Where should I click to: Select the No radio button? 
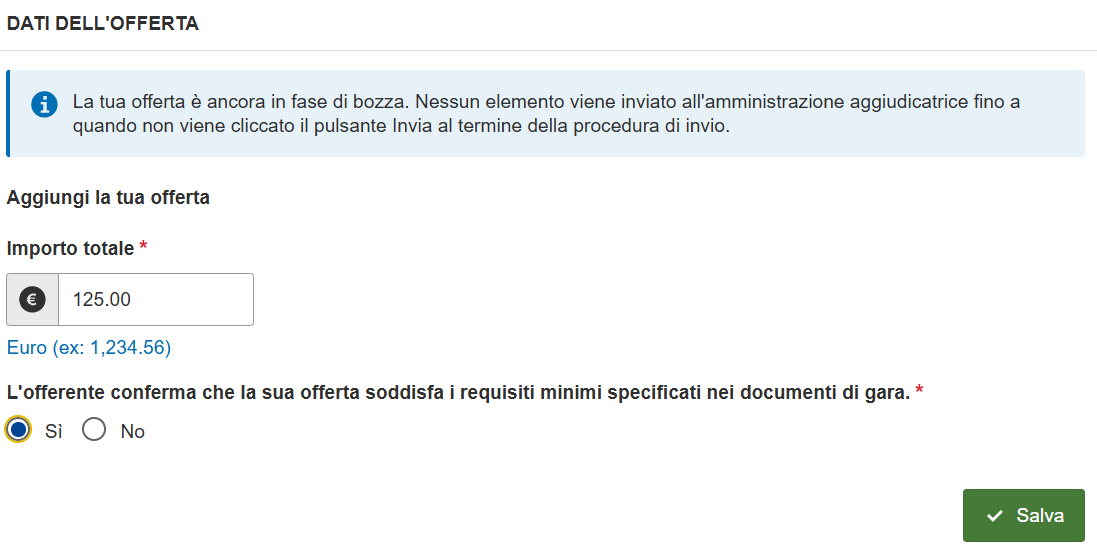pos(94,429)
